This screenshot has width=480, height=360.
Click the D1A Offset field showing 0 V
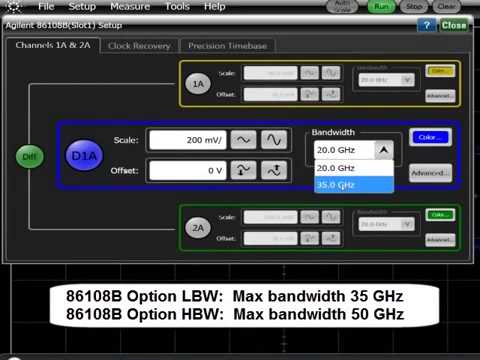click(188, 171)
